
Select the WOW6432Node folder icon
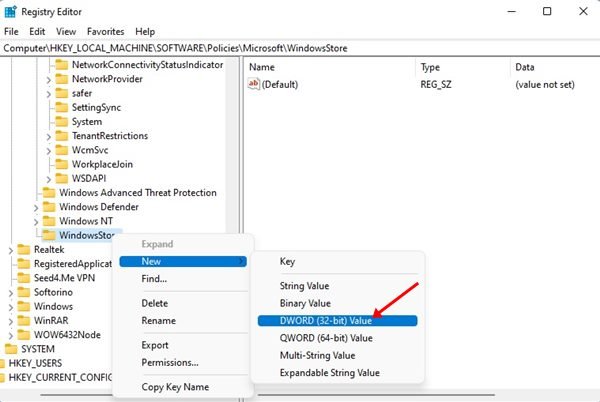[x=23, y=335]
